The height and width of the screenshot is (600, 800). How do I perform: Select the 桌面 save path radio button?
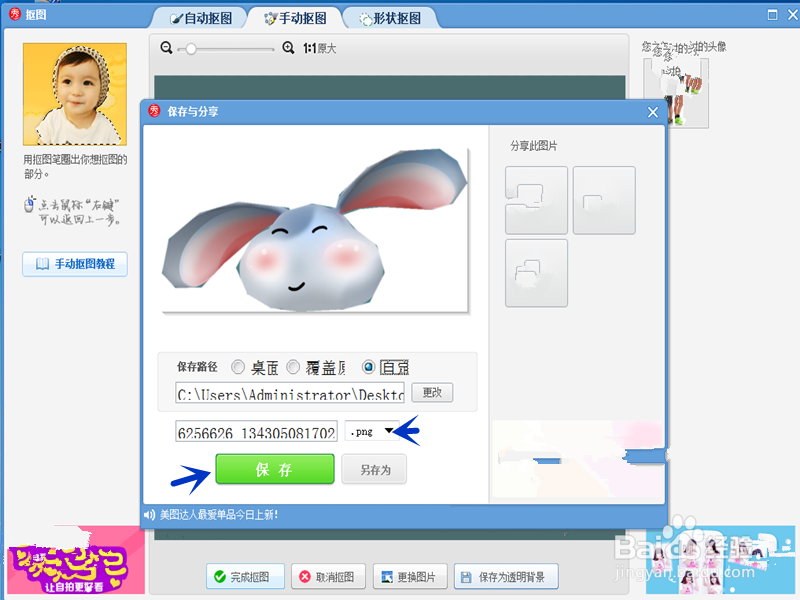(238, 366)
